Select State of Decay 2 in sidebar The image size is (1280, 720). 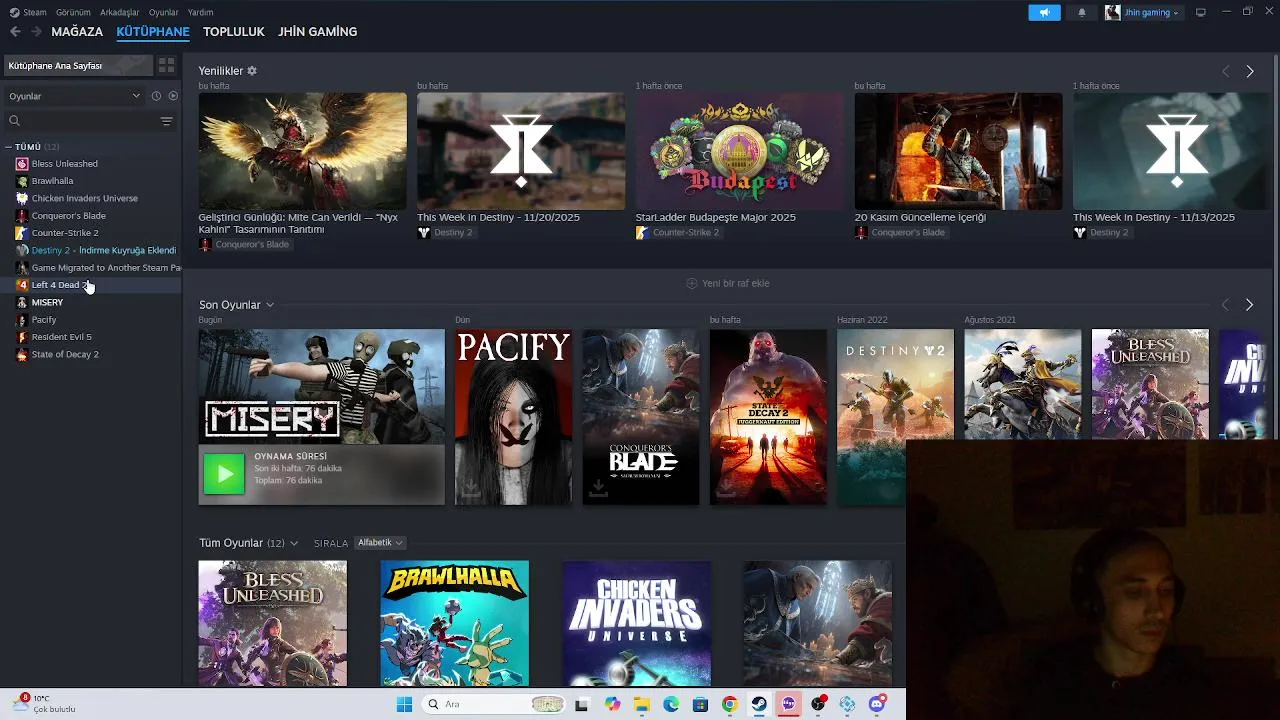65,354
